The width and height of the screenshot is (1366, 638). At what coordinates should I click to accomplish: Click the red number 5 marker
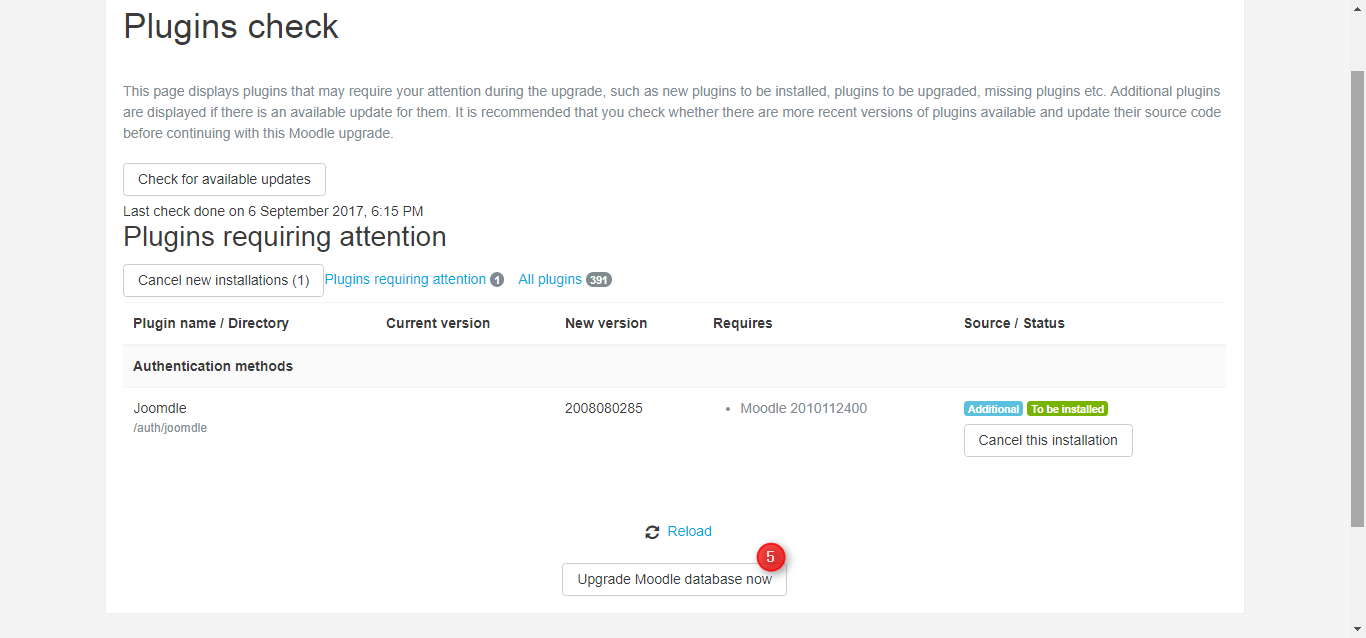pyautogui.click(x=770, y=557)
